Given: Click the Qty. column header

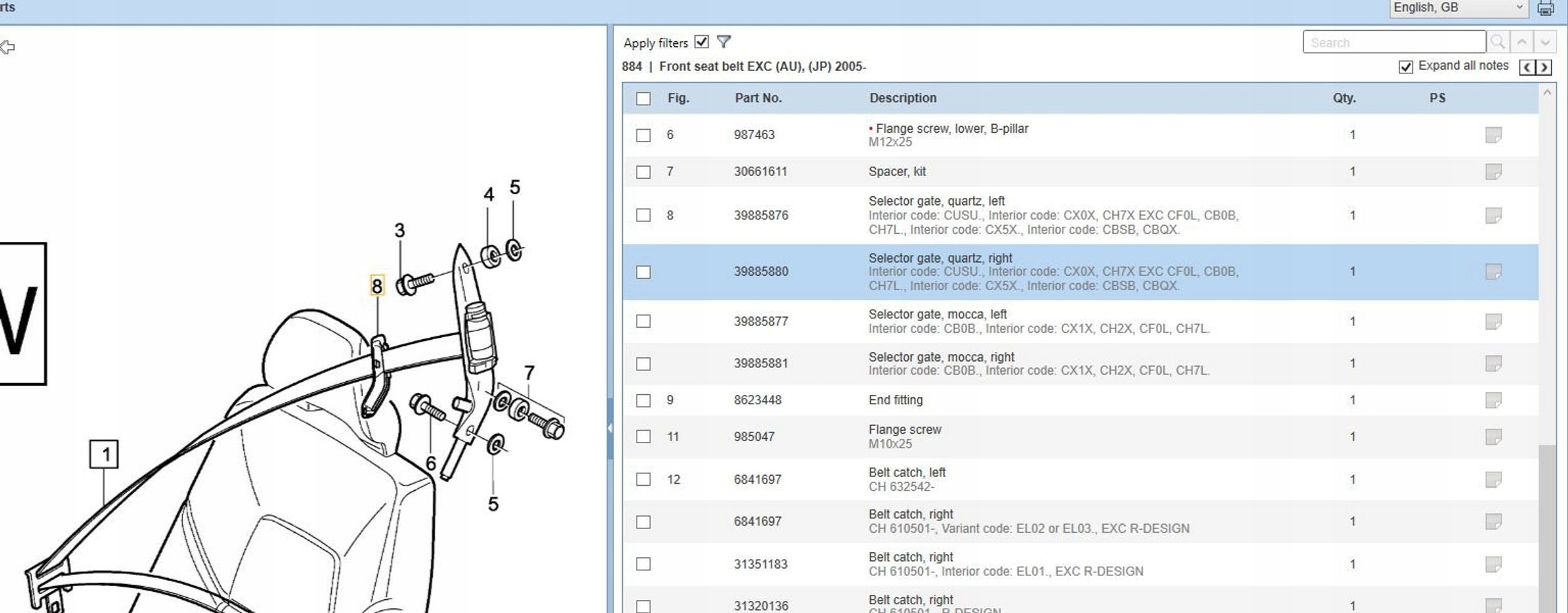Looking at the screenshot, I should [1344, 98].
